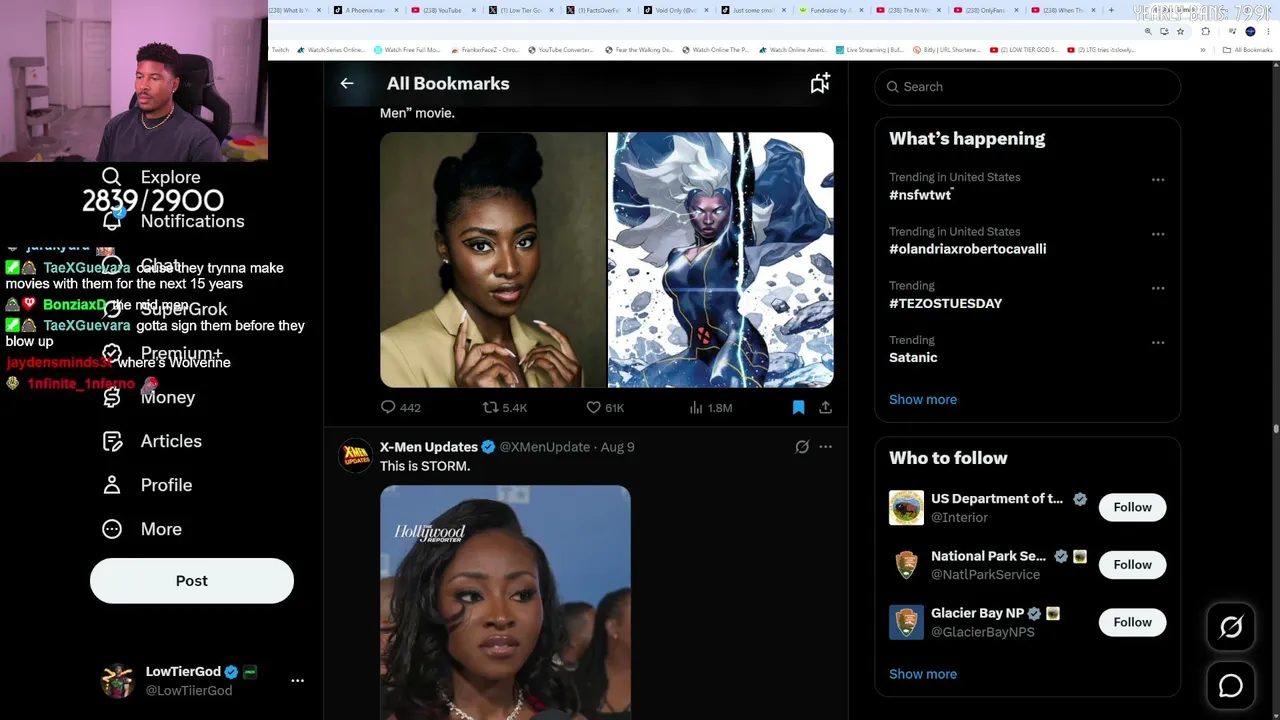1280x720 pixels.
Task: Open National Park Service avatar
Action: (x=907, y=565)
